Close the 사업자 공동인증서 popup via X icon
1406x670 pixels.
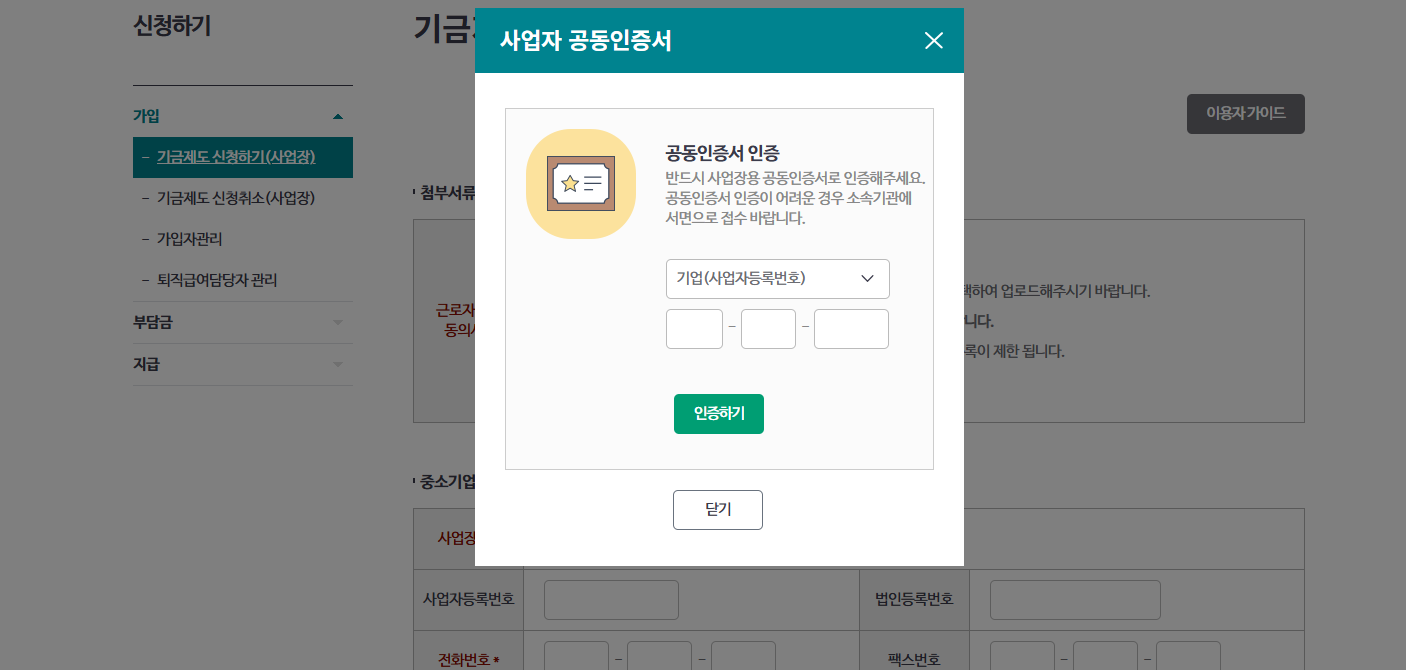(934, 41)
